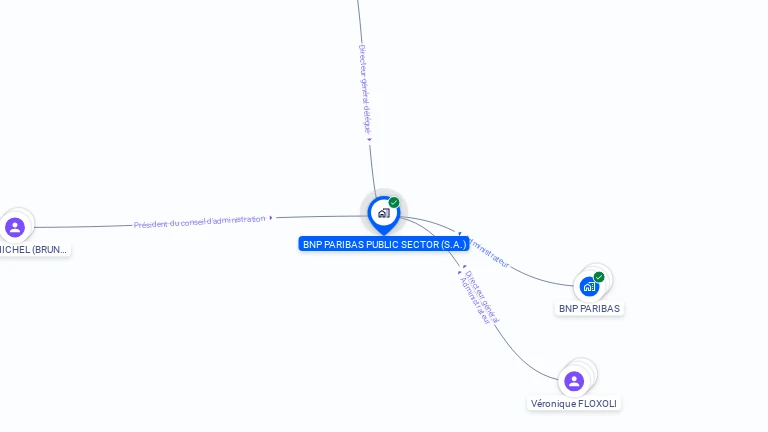Select the Directeur général délégué edge label
Screen dimensions: 768x432
[x=364, y=89]
